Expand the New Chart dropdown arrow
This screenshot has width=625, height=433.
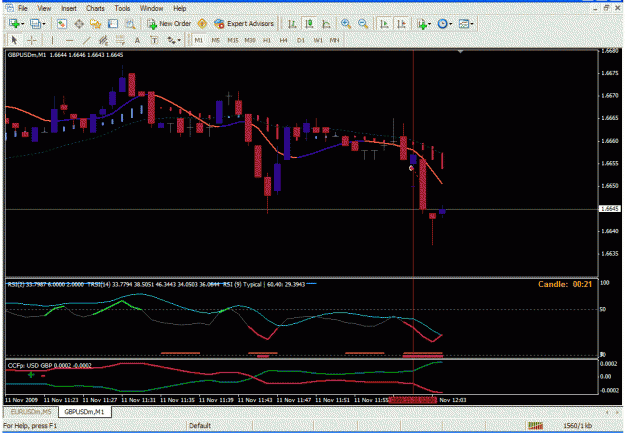click(22, 24)
